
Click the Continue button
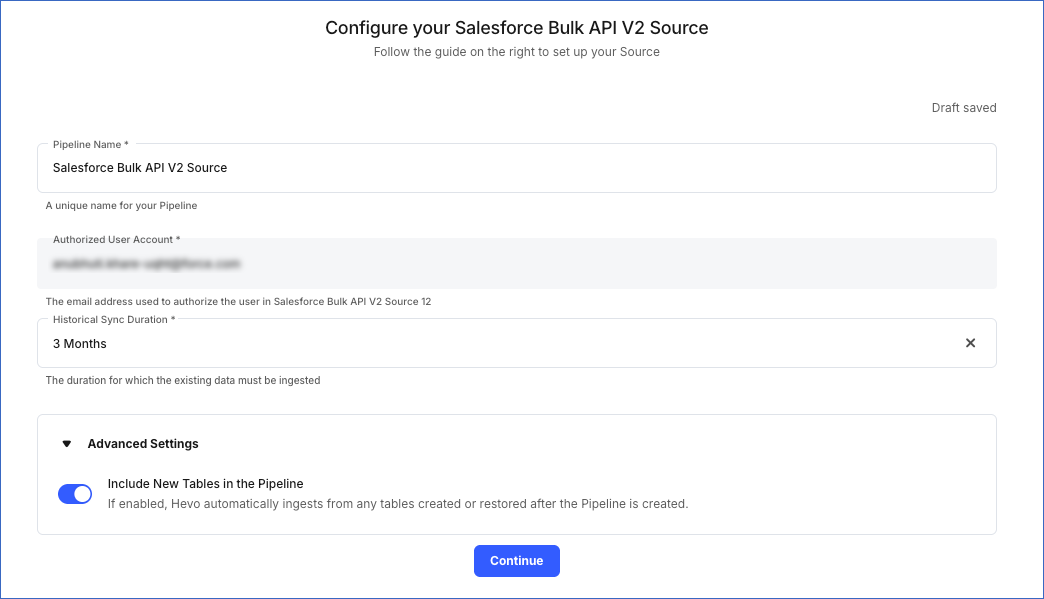516,561
